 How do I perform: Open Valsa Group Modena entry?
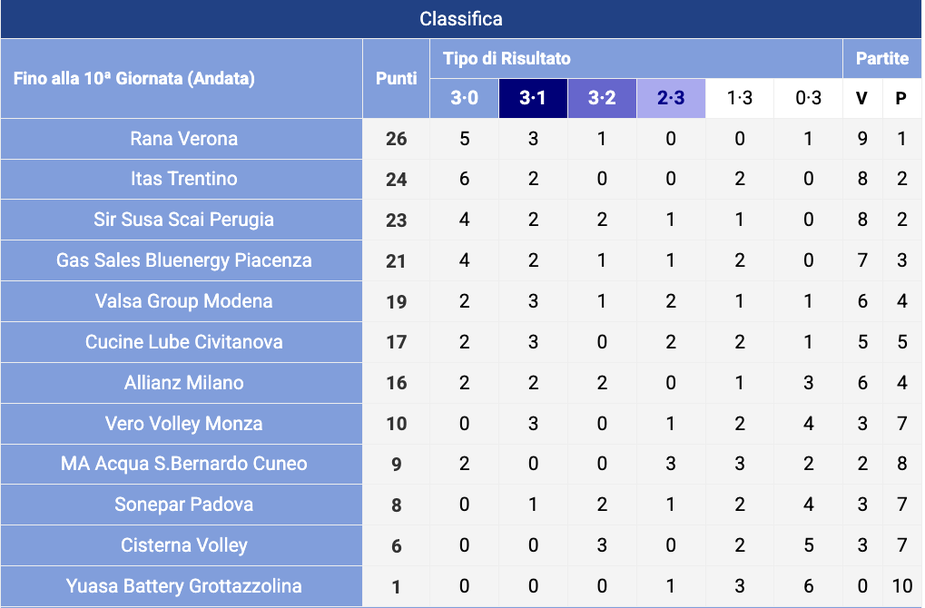pyautogui.click(x=184, y=301)
